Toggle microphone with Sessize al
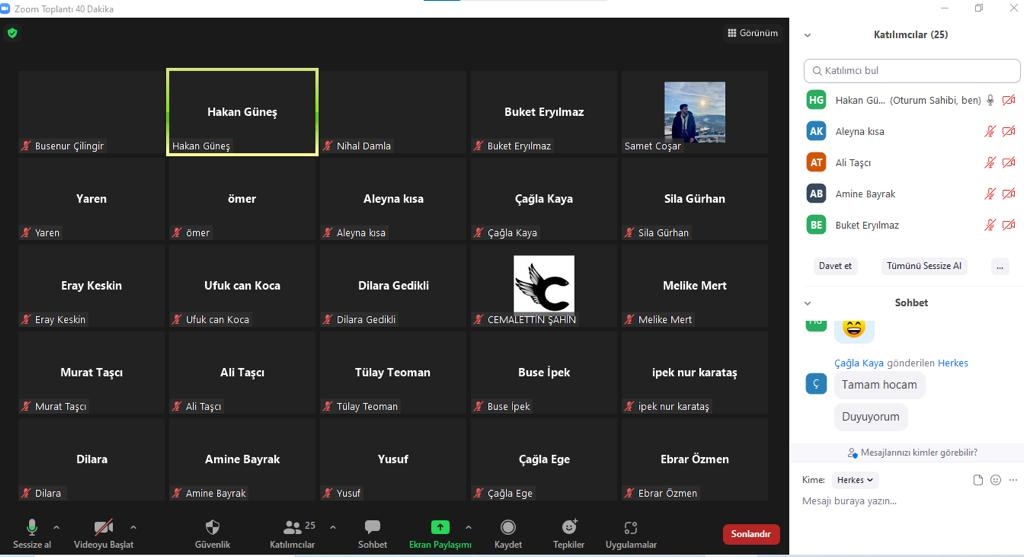This screenshot has height=557, width=1024. (32, 527)
